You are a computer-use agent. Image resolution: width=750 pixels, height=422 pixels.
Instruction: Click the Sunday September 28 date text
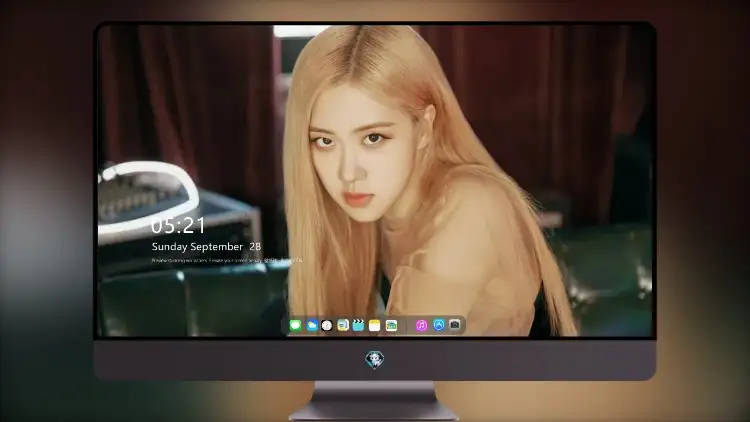(x=206, y=246)
